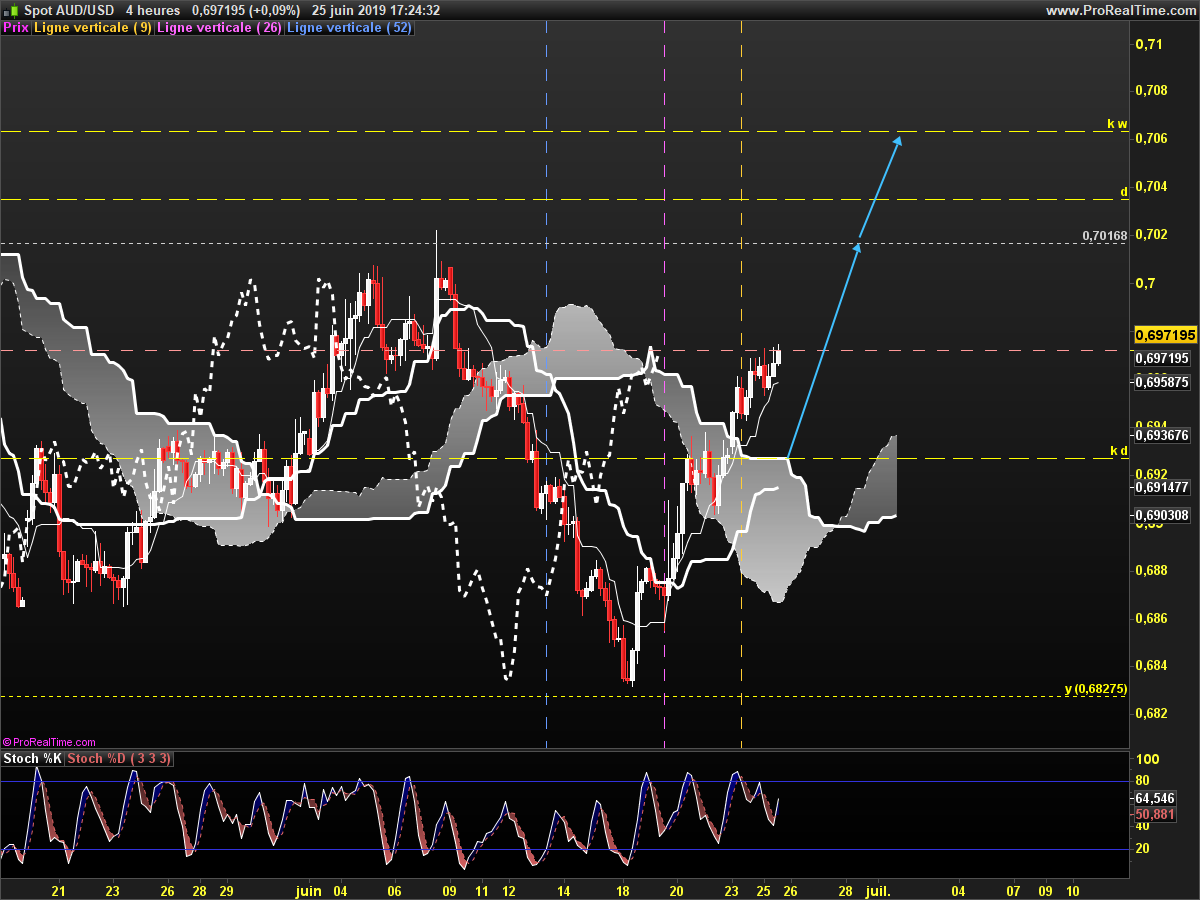The image size is (1200, 900).
Task: Click the 0,706 price axis label
Action: 1153,138
